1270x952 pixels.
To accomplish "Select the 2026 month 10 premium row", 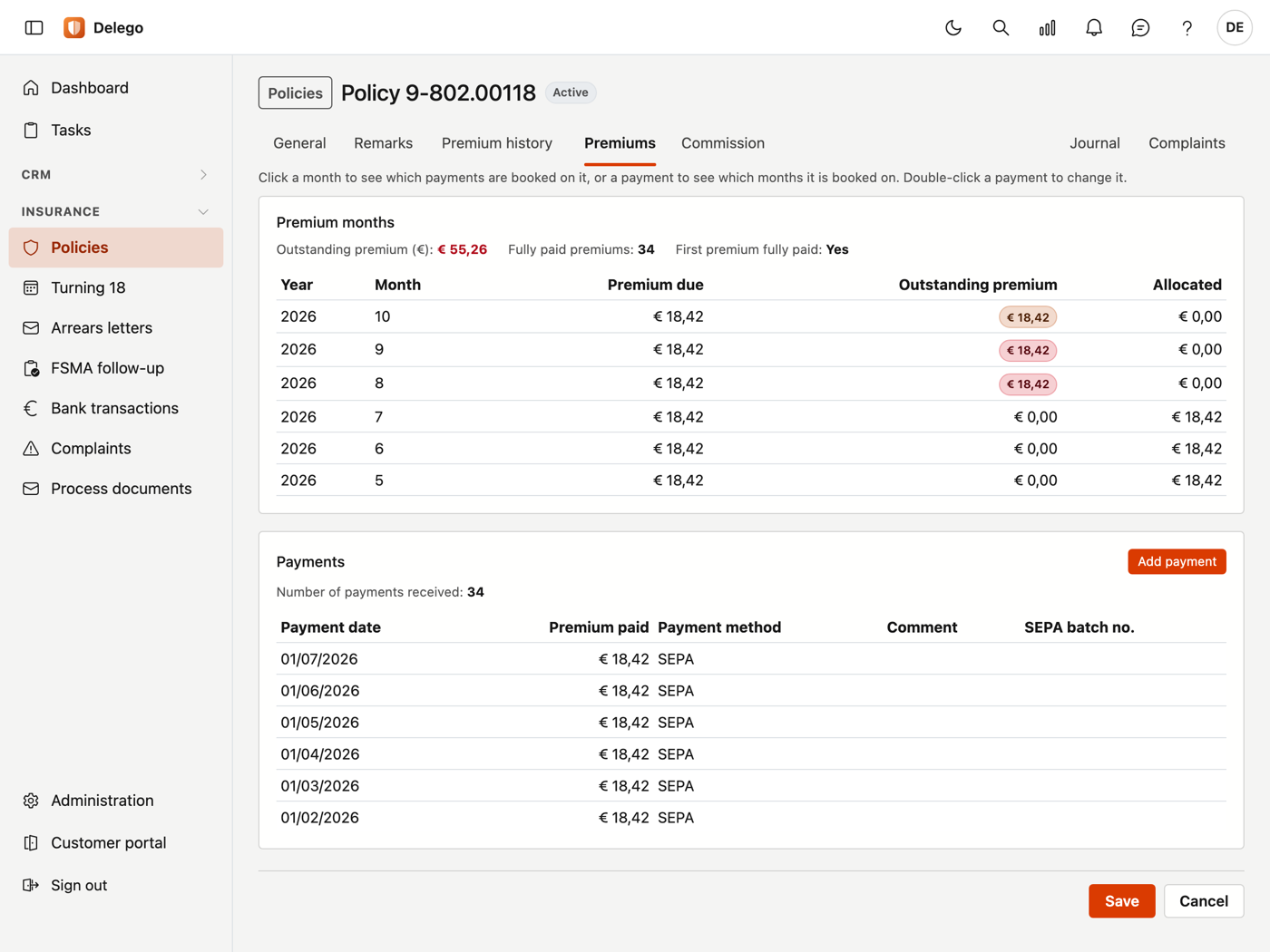I will [x=751, y=316].
